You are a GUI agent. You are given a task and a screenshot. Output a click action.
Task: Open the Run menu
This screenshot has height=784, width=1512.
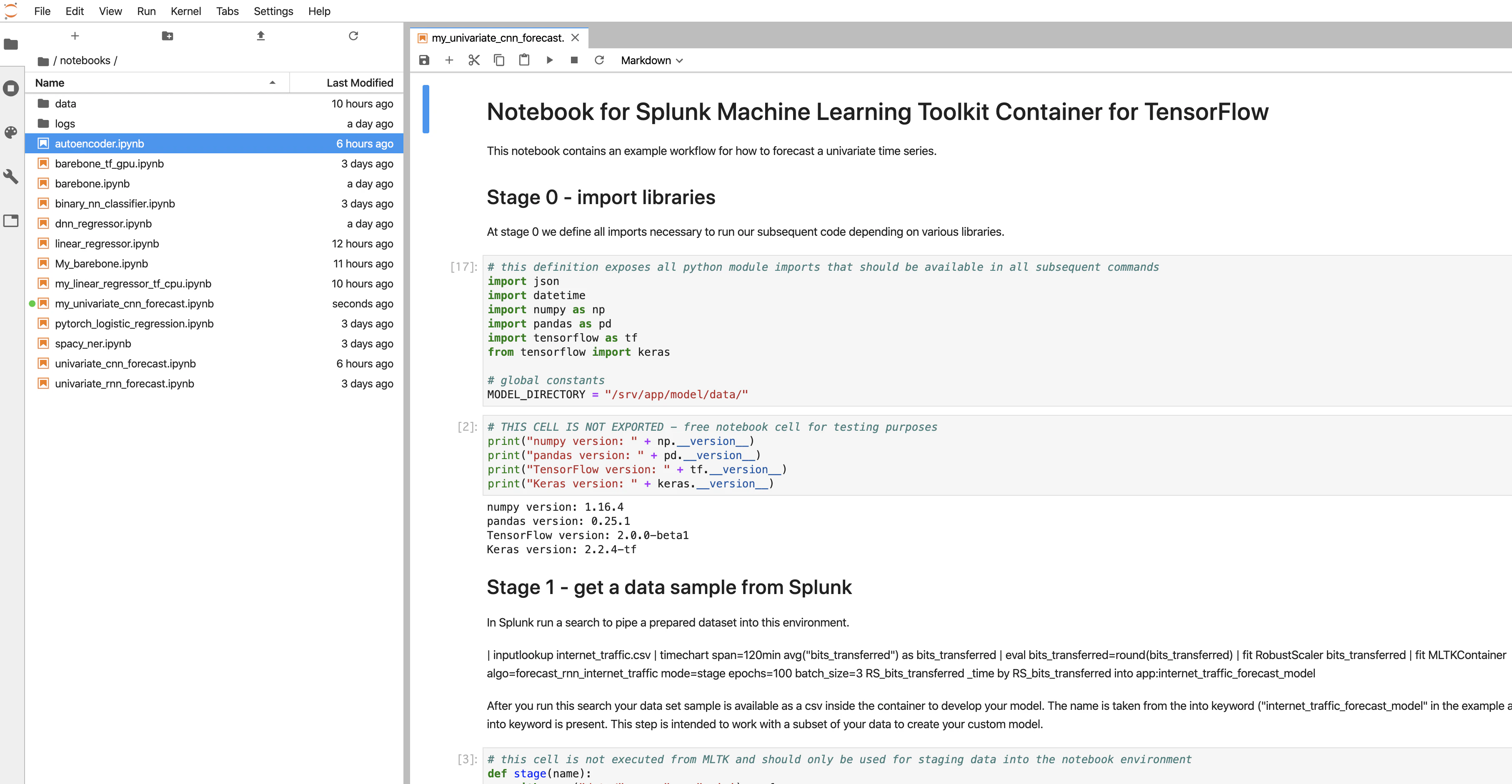click(146, 11)
